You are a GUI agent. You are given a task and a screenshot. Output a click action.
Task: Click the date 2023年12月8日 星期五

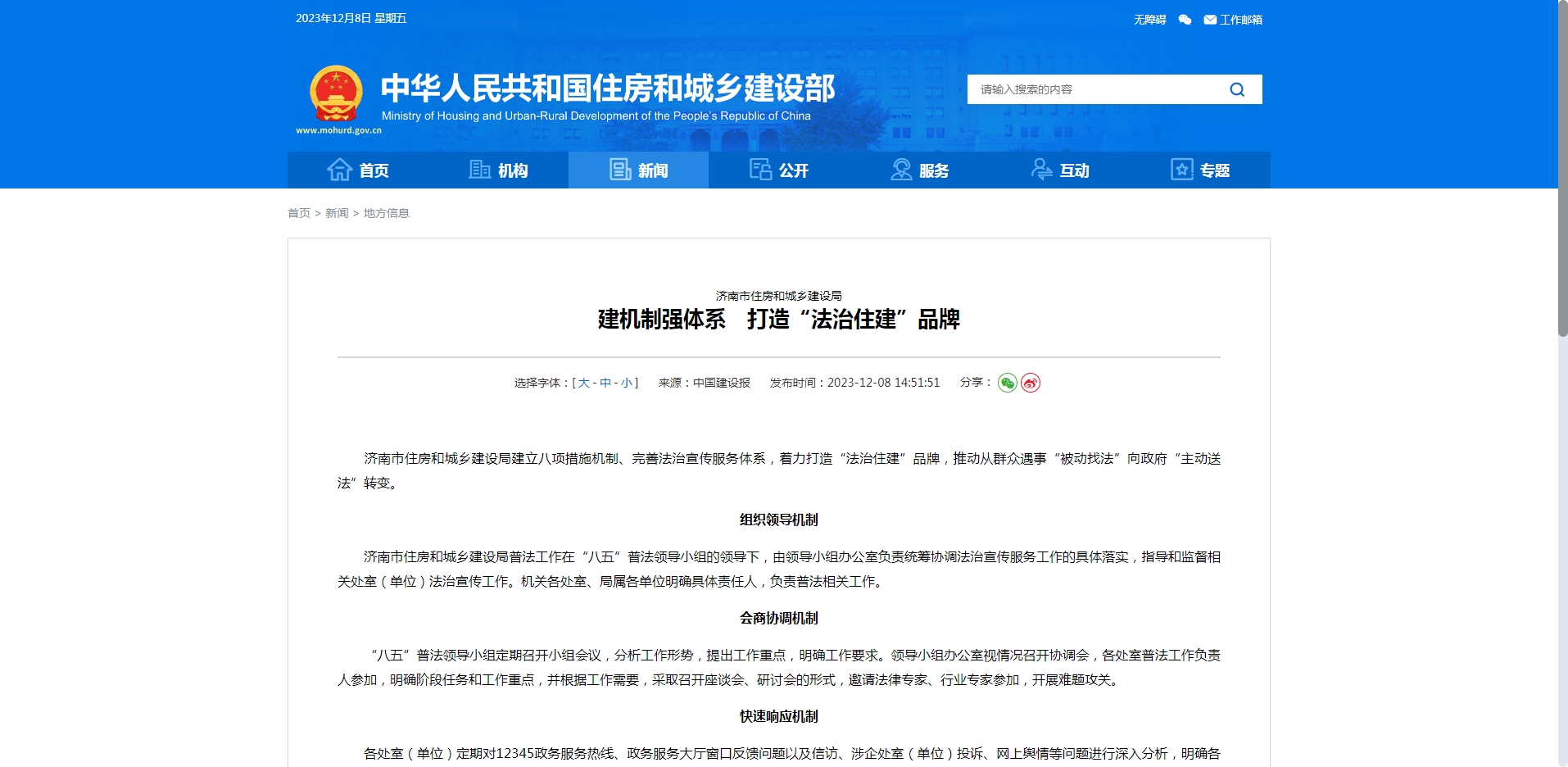pyautogui.click(x=351, y=18)
